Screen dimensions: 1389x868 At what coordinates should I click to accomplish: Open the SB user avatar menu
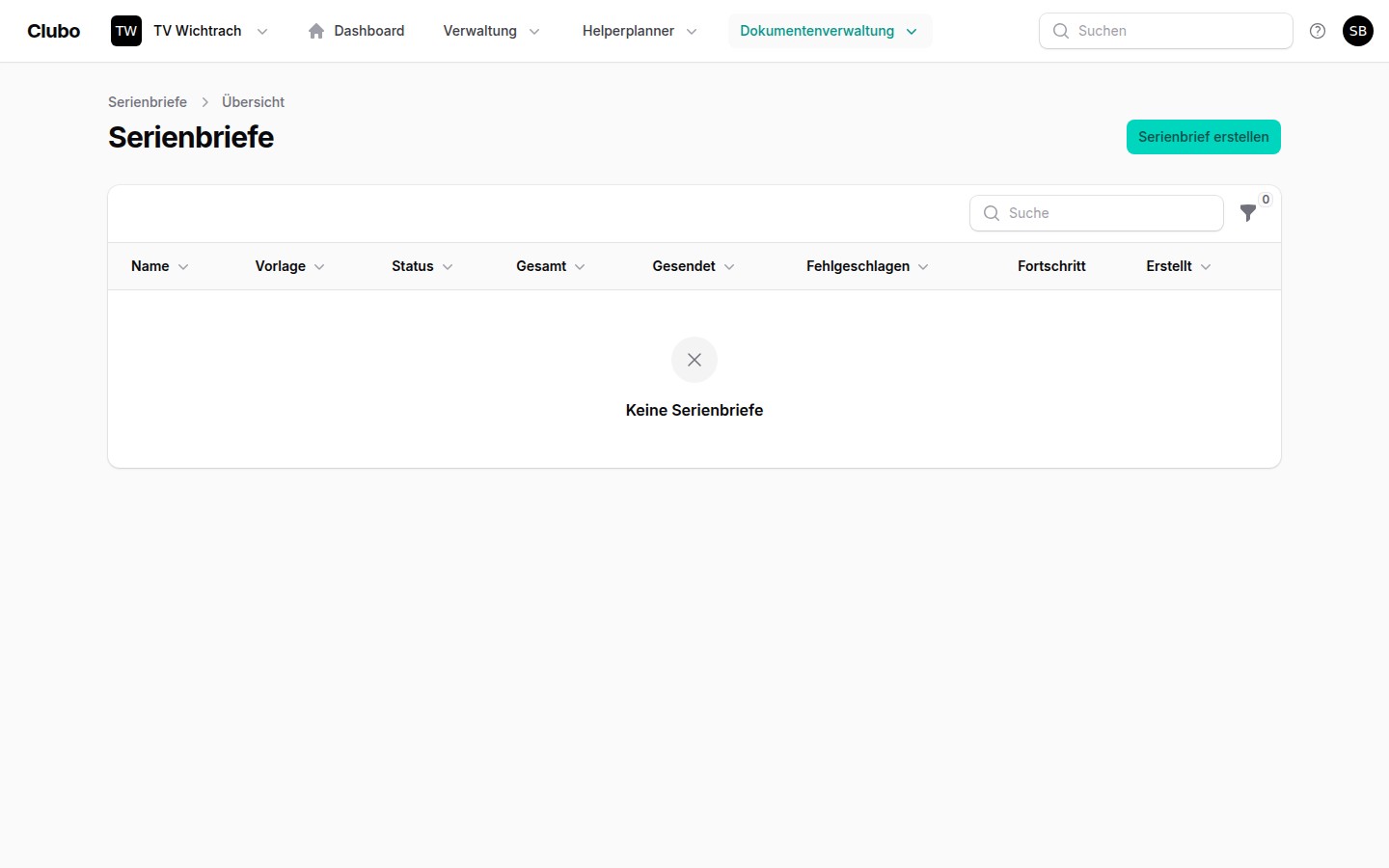tap(1358, 31)
